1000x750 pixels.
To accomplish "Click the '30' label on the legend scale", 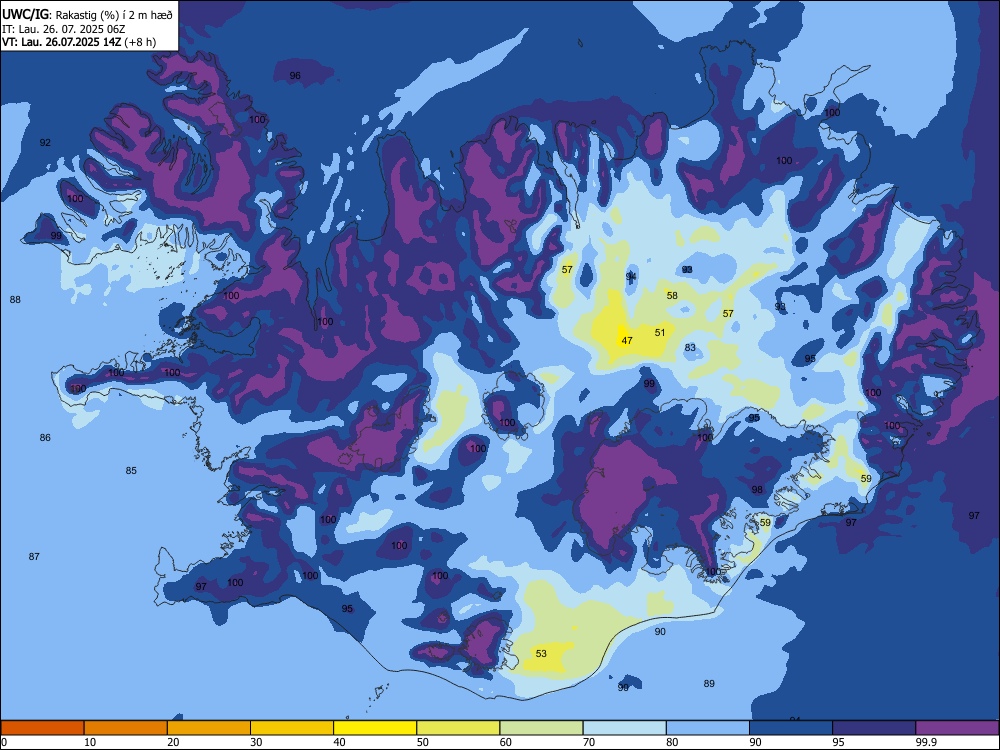I will pyautogui.click(x=256, y=742).
